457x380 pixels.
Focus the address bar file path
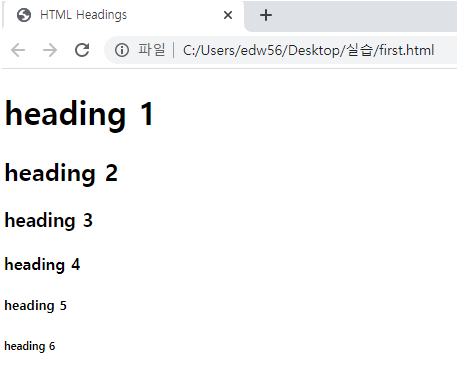point(308,50)
